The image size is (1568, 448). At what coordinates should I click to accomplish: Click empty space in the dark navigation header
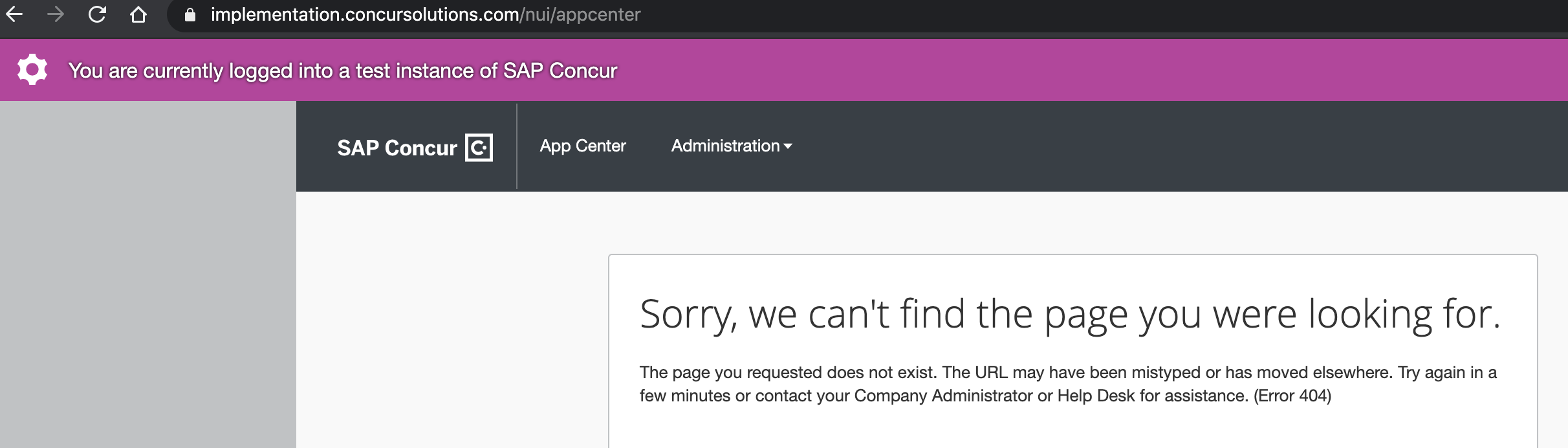pyautogui.click(x=1164, y=146)
